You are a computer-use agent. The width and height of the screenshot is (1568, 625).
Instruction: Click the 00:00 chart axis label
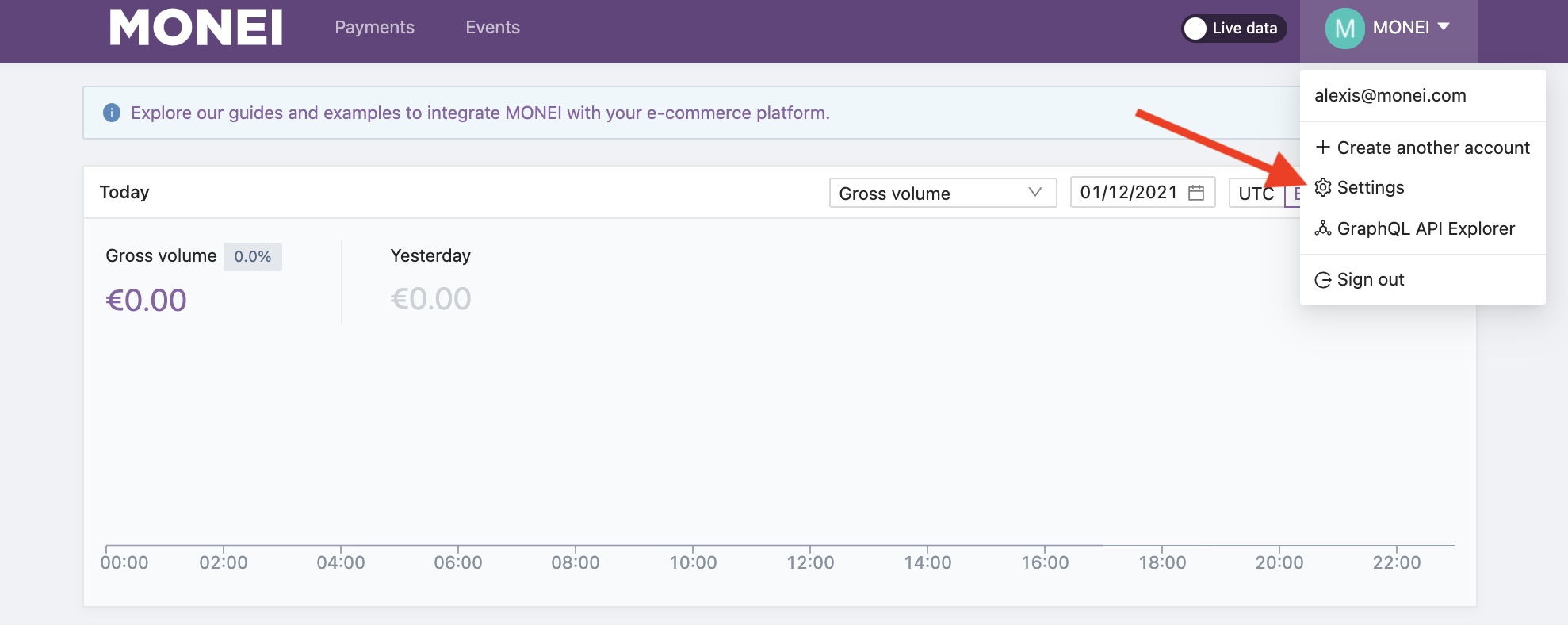coord(124,562)
